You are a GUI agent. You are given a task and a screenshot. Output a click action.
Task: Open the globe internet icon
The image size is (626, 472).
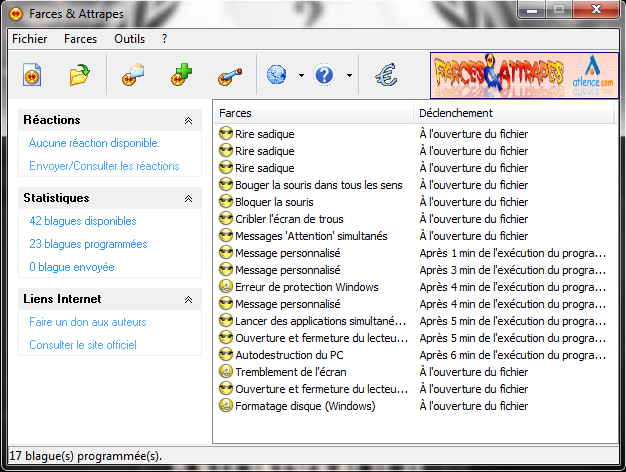tap(276, 75)
